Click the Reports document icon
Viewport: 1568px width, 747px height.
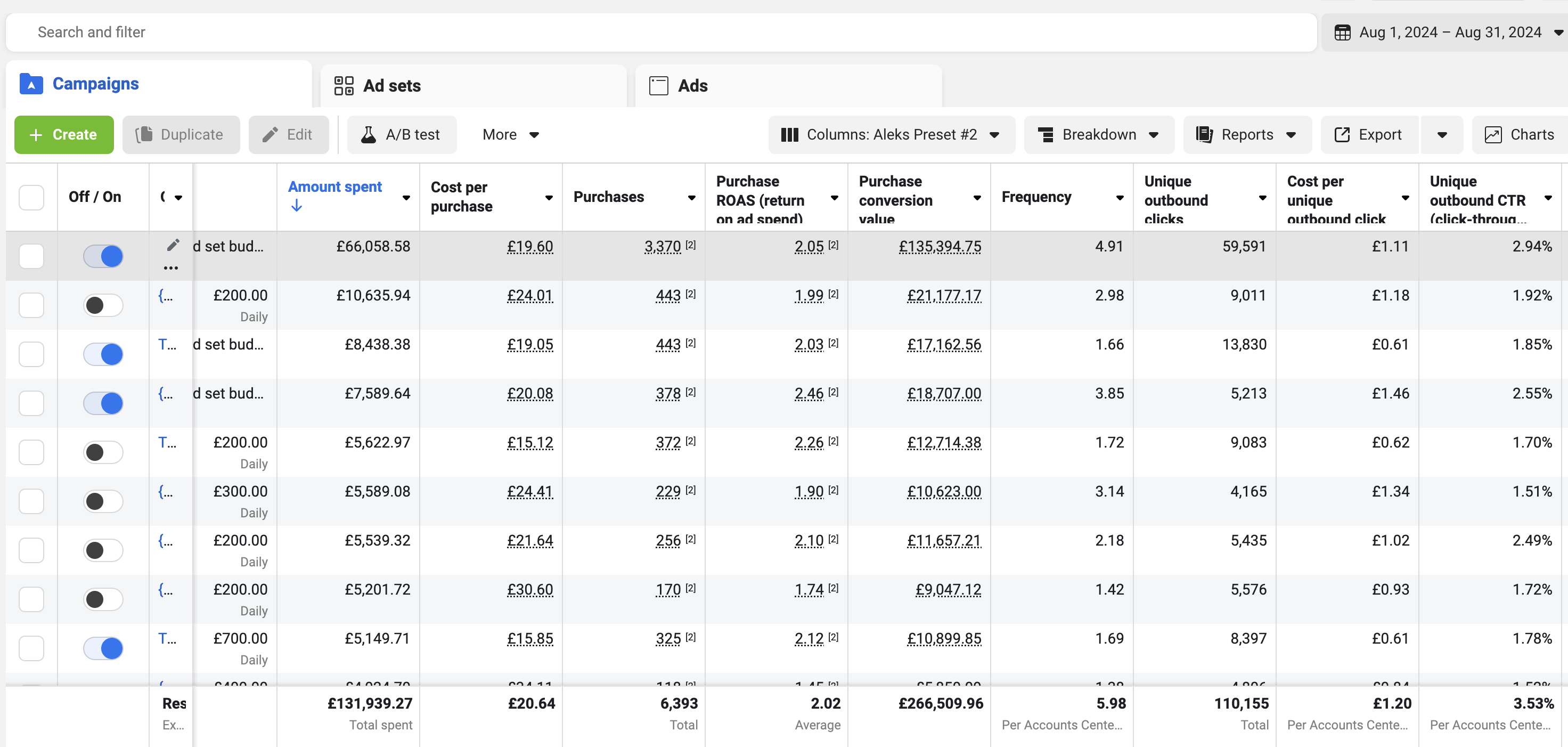point(1204,135)
